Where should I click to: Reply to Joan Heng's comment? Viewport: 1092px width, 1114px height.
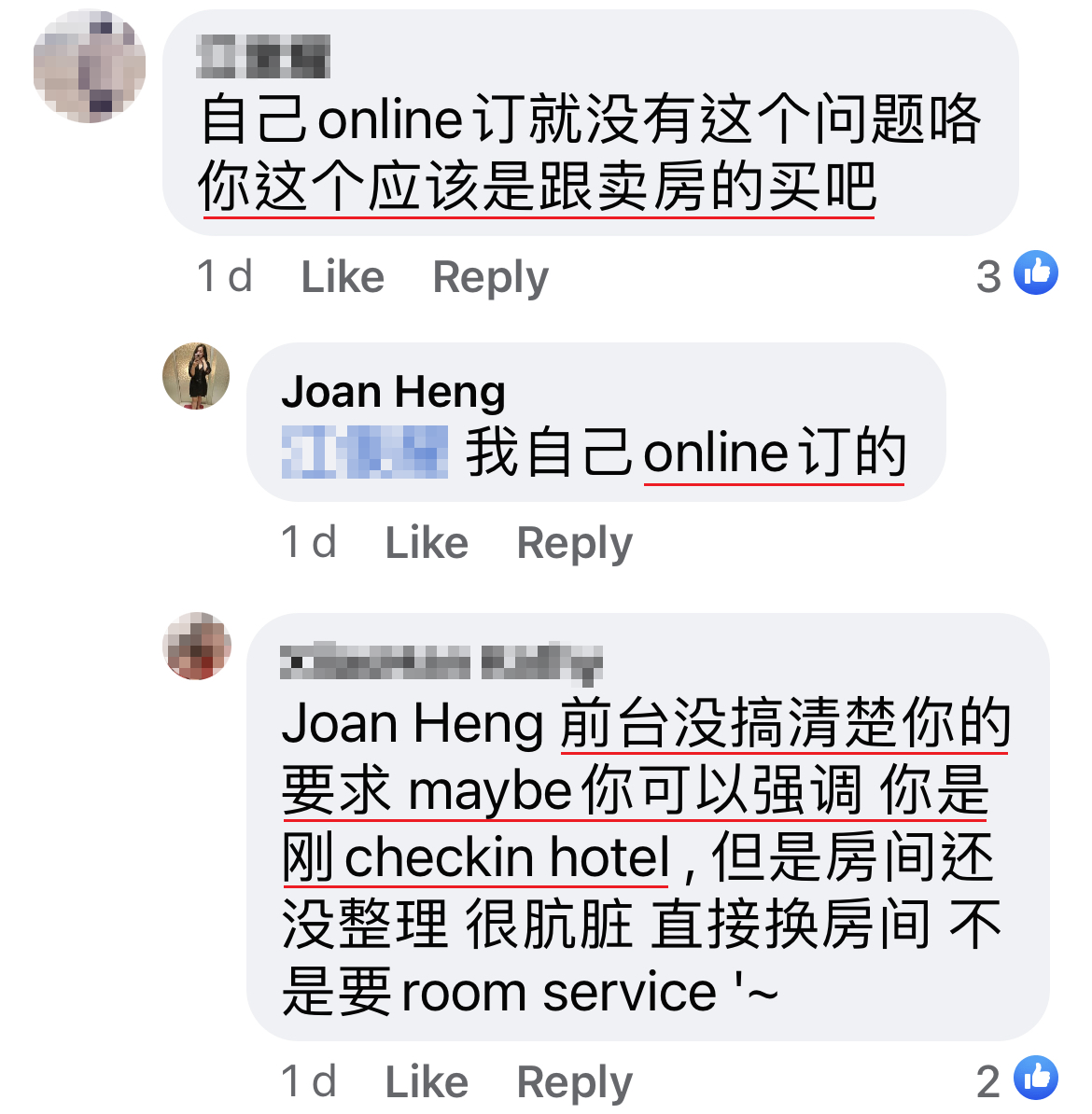574,544
